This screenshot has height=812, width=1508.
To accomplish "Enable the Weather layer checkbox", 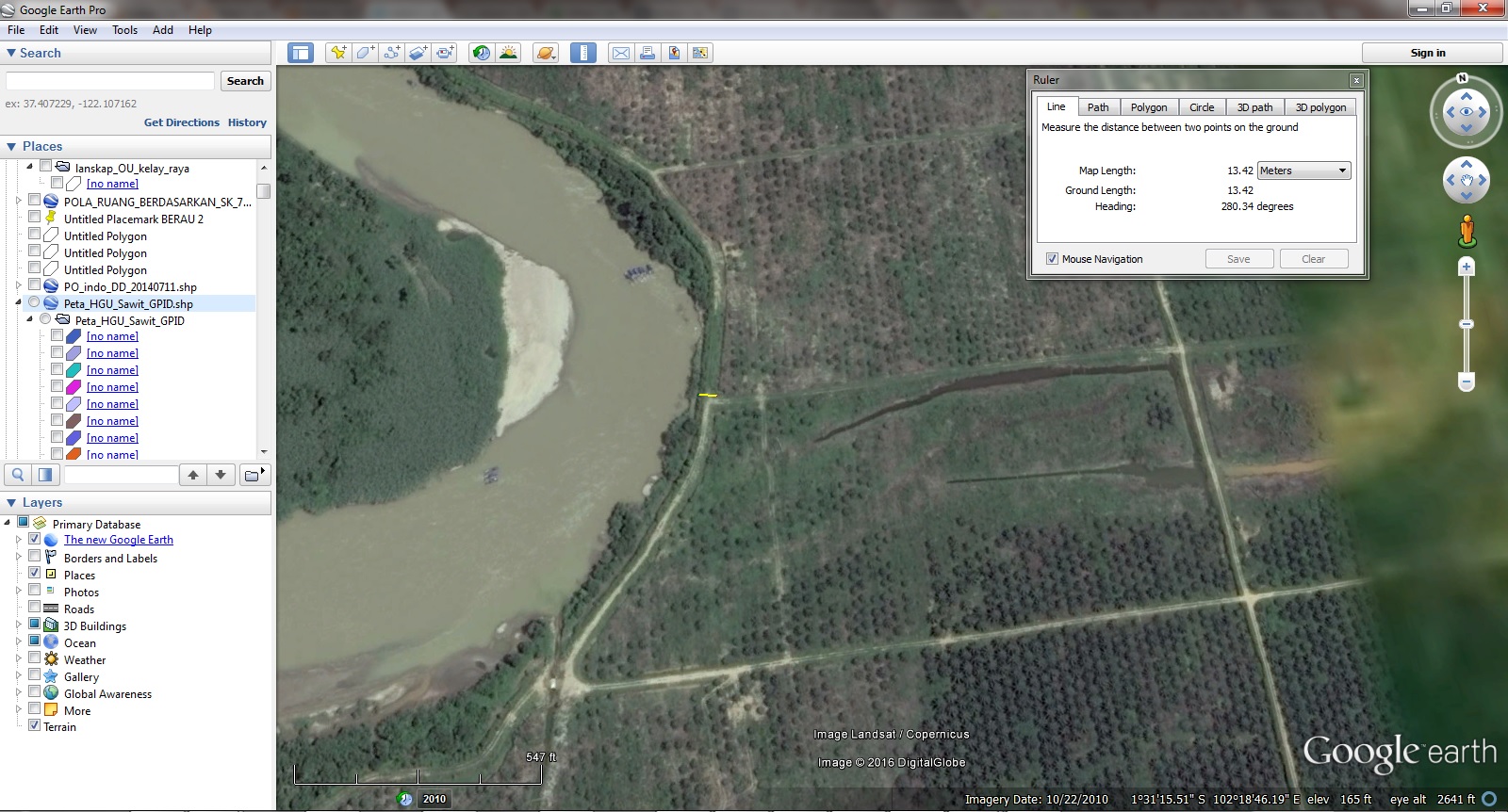I will [35, 658].
